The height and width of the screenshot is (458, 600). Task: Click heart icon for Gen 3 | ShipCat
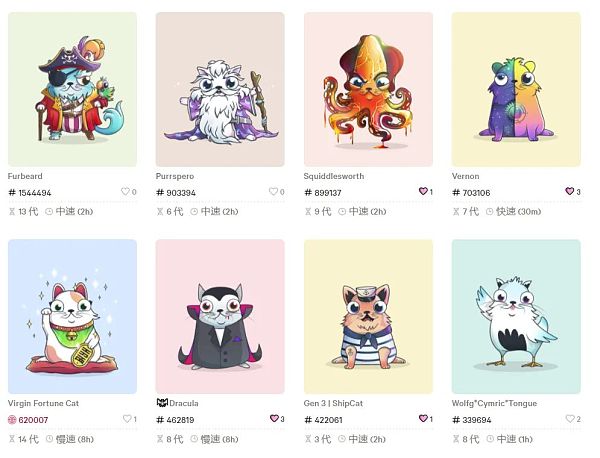[x=423, y=419]
